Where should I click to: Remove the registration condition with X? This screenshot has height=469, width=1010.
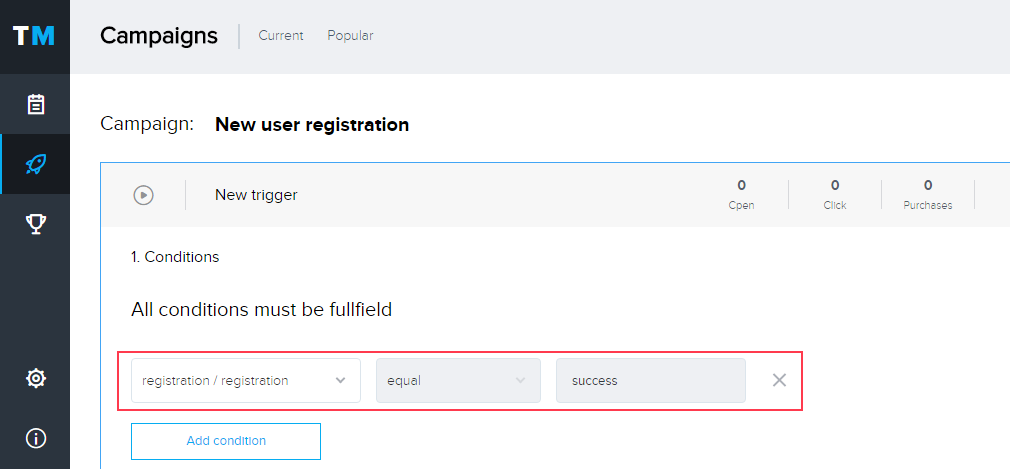(779, 380)
